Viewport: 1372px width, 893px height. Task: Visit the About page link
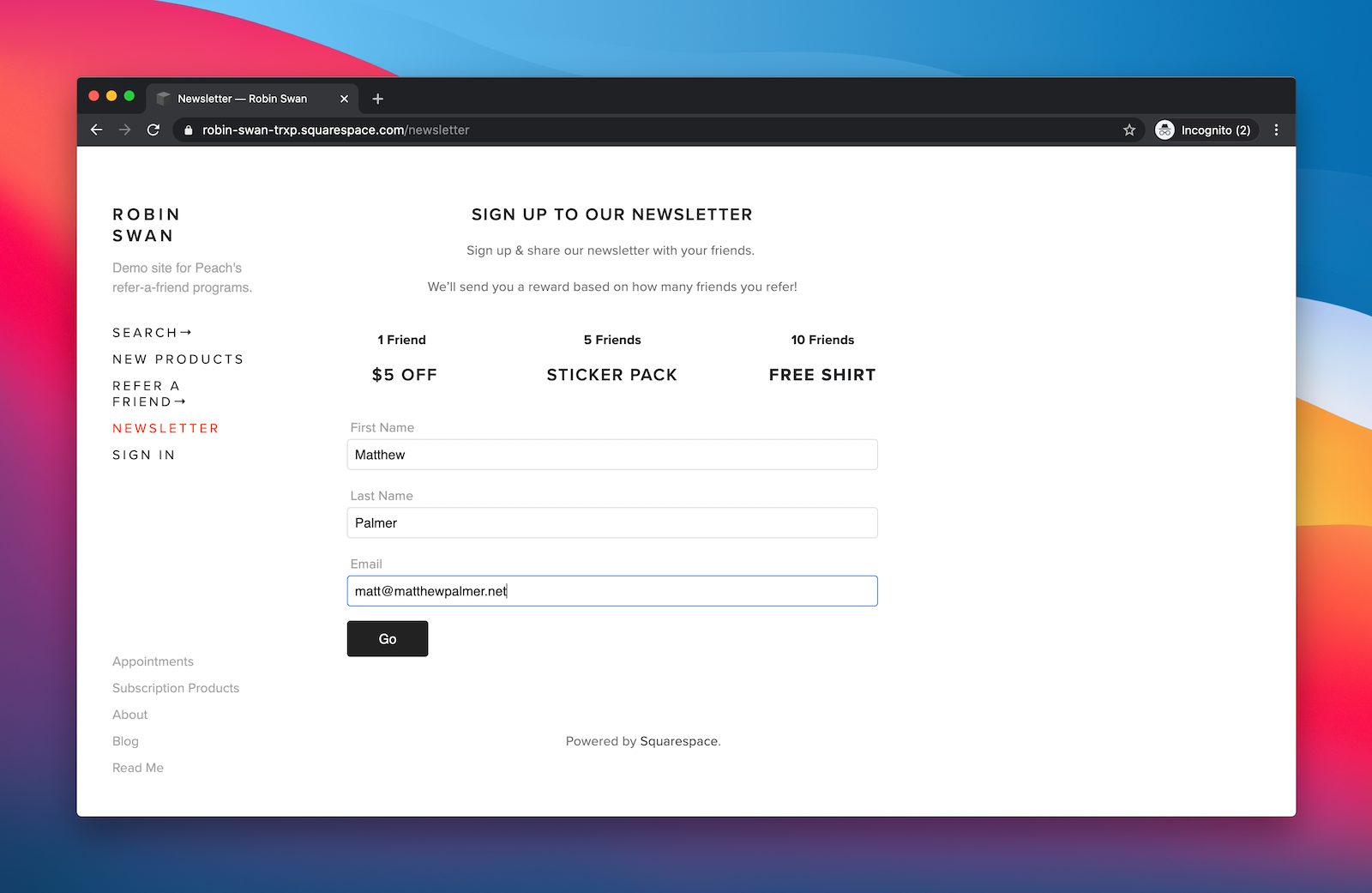click(x=129, y=715)
